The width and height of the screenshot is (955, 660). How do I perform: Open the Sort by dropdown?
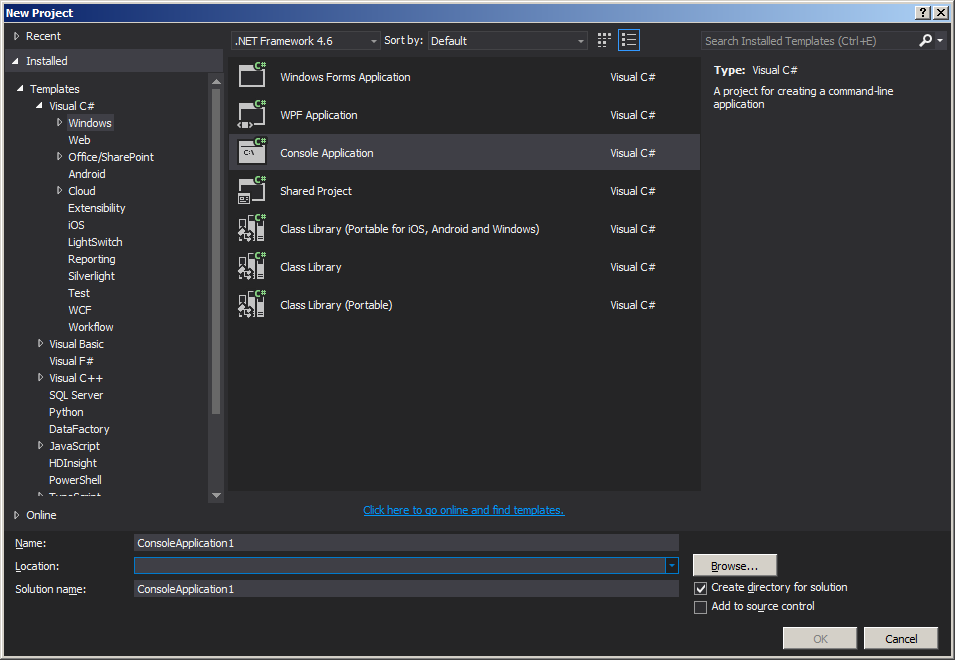point(578,40)
